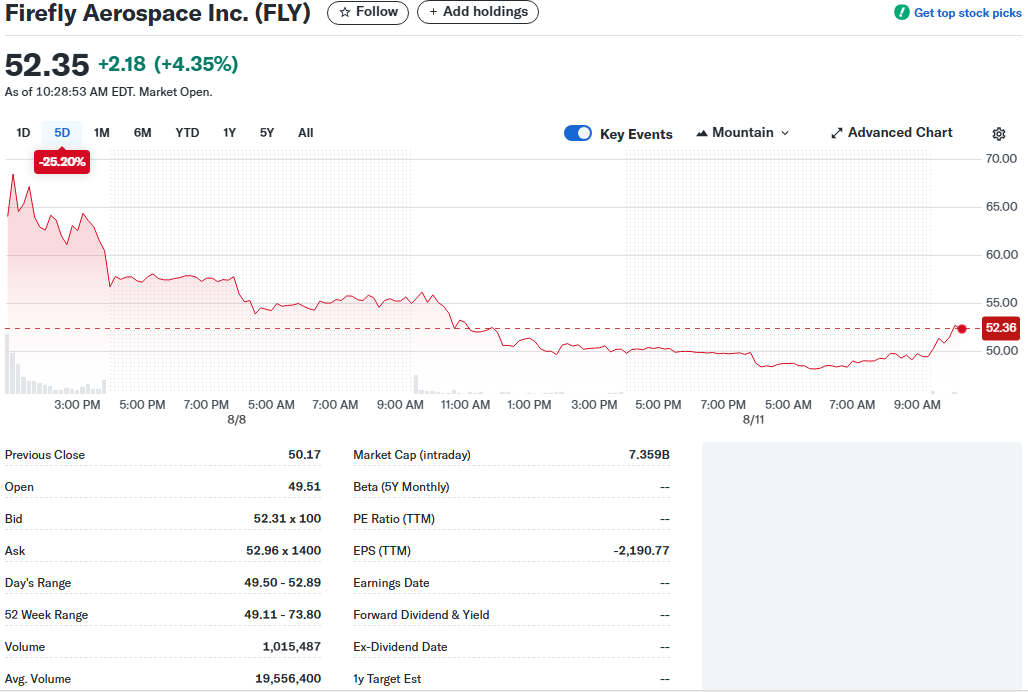Click the Open value 49.51

point(304,487)
